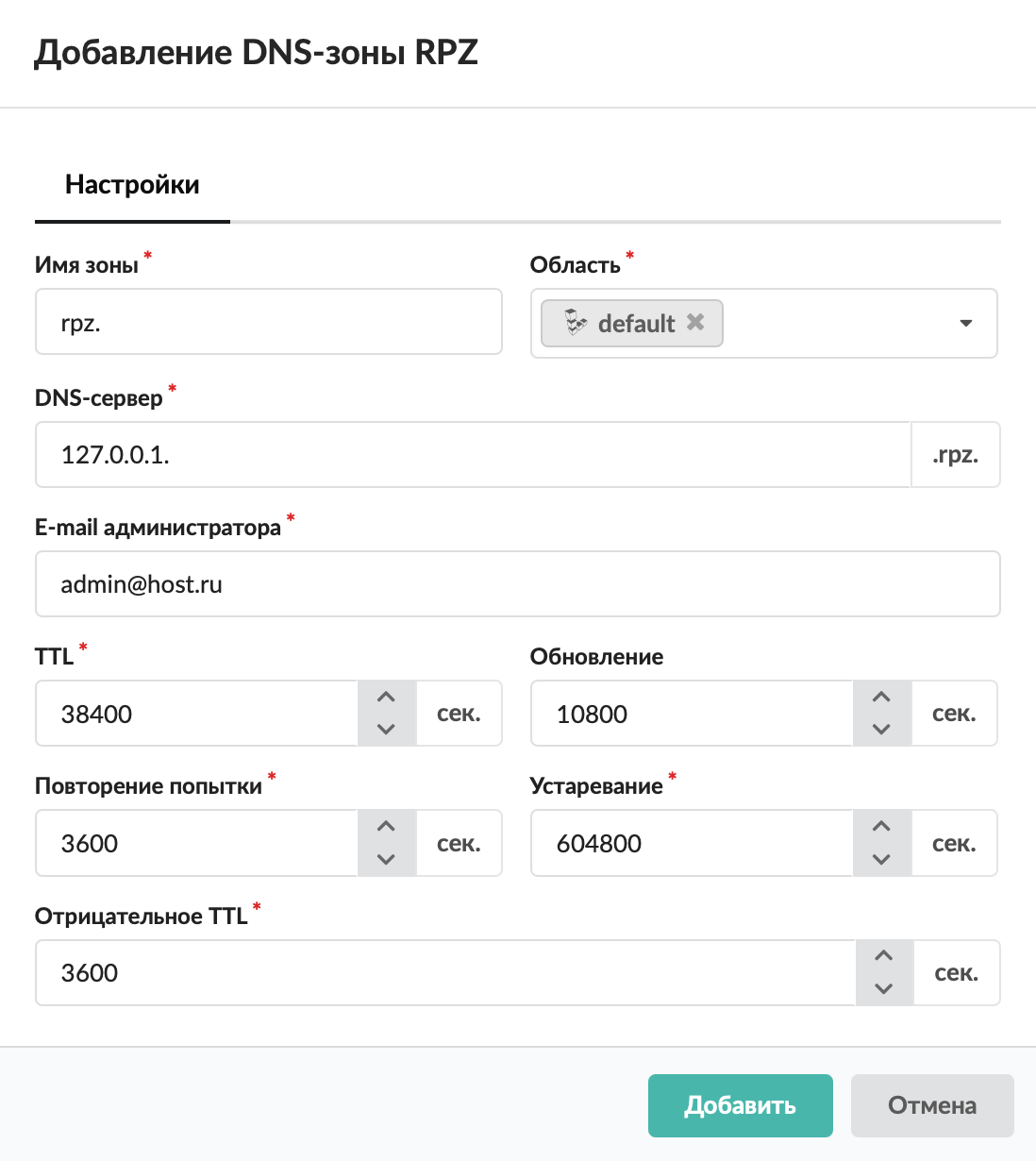
Task: Edit the E-mail администратора field
Action: tap(517, 584)
